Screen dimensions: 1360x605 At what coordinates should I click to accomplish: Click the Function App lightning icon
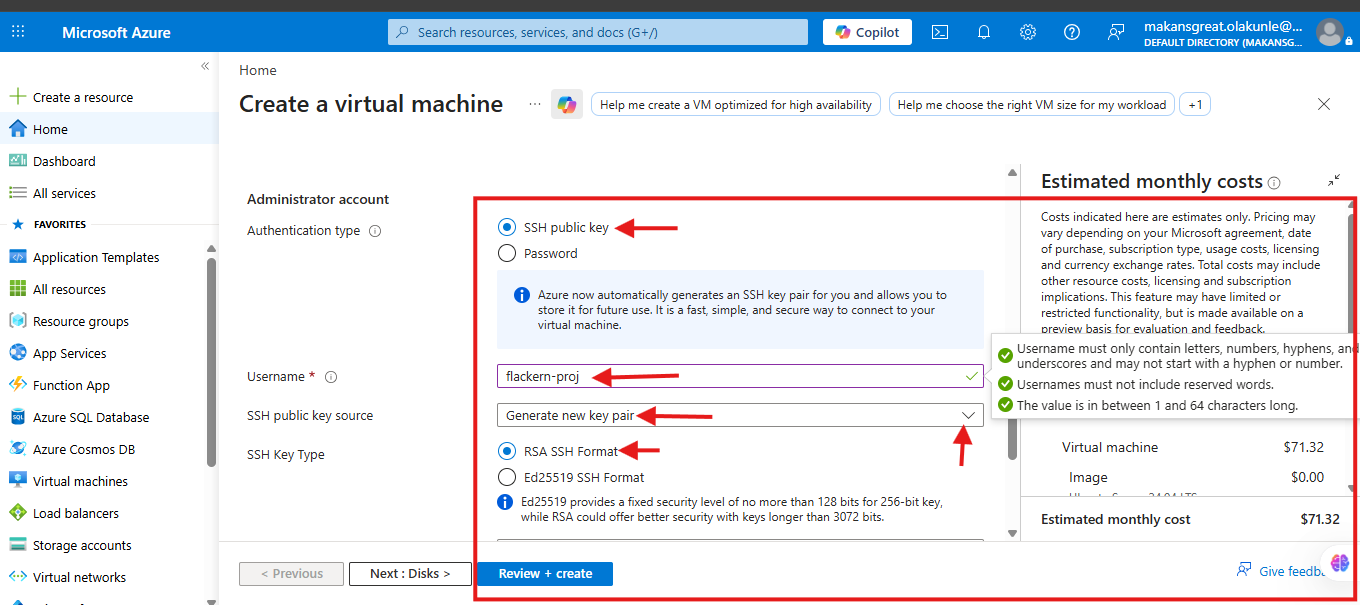pyautogui.click(x=17, y=385)
